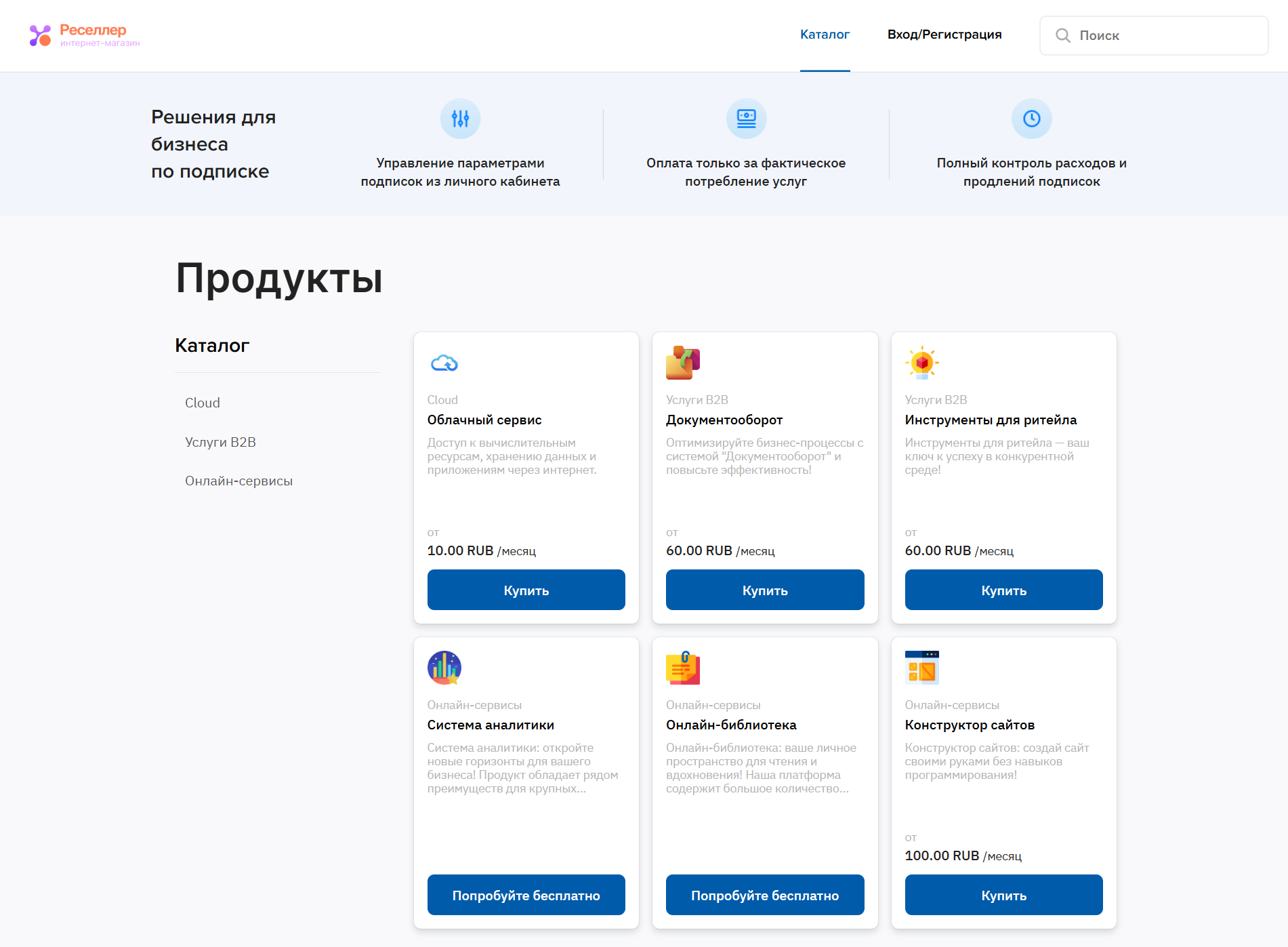Click the clock icon for expense control

[1031, 119]
